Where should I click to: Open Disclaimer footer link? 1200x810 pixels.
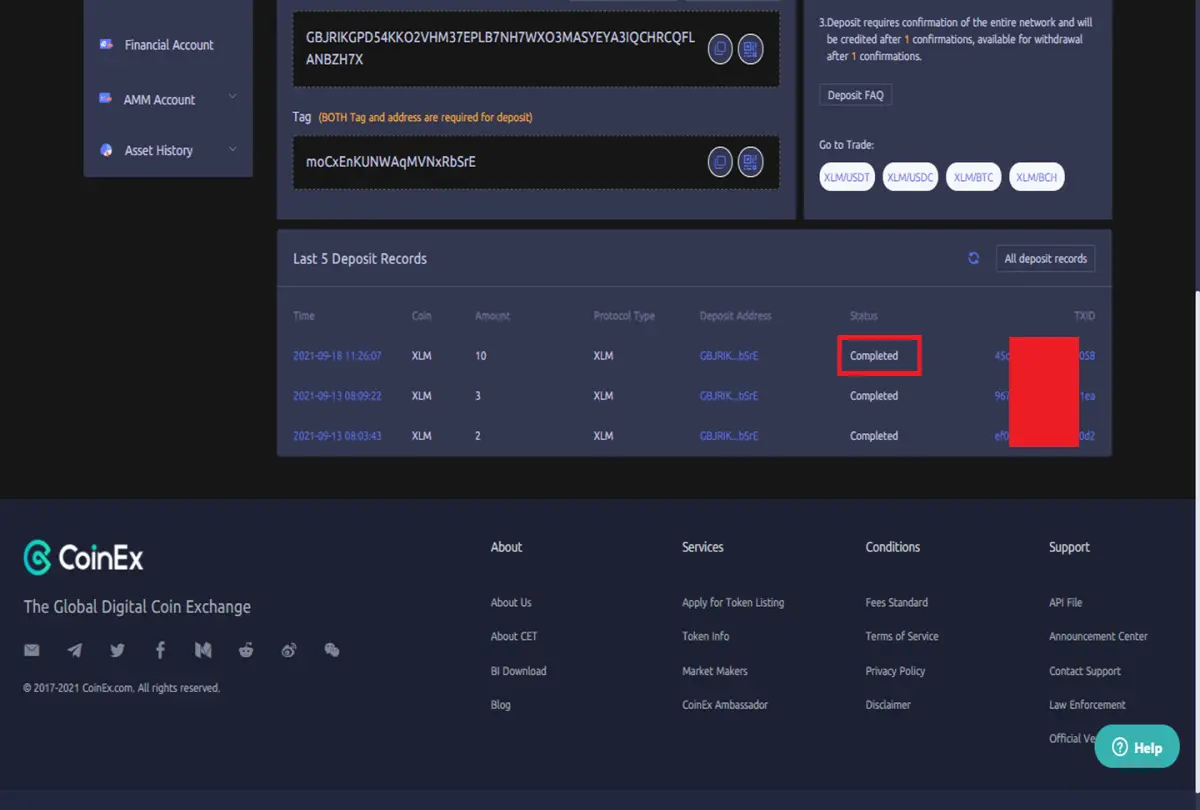(x=888, y=705)
